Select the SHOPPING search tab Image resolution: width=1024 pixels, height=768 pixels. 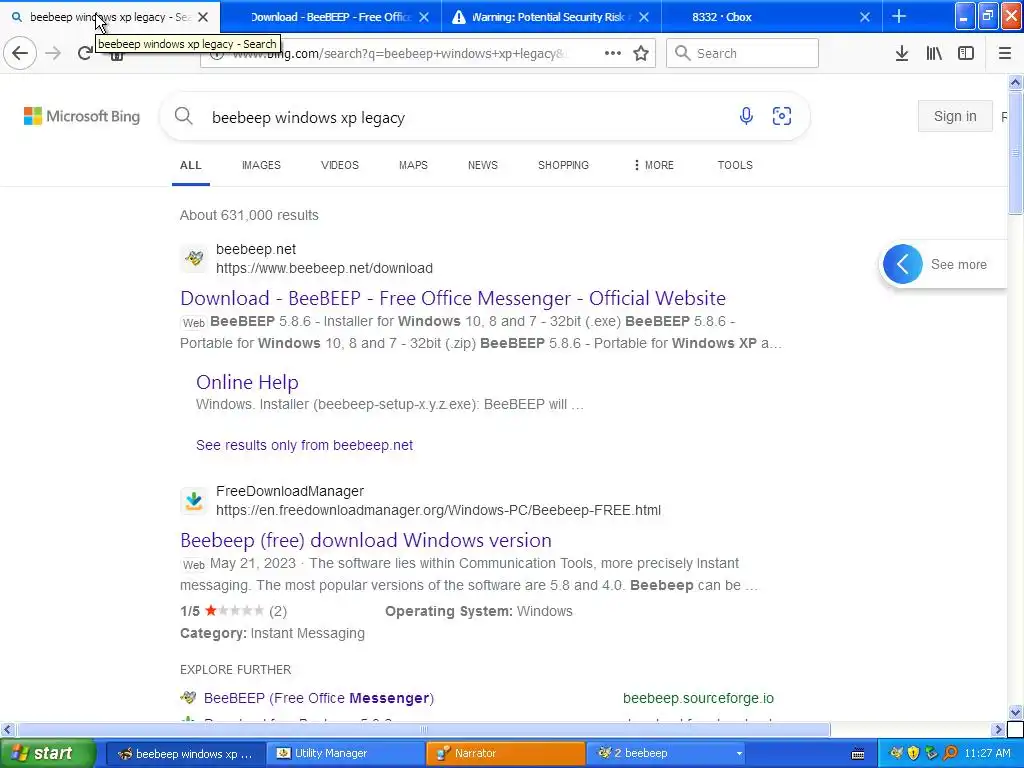tap(564, 165)
